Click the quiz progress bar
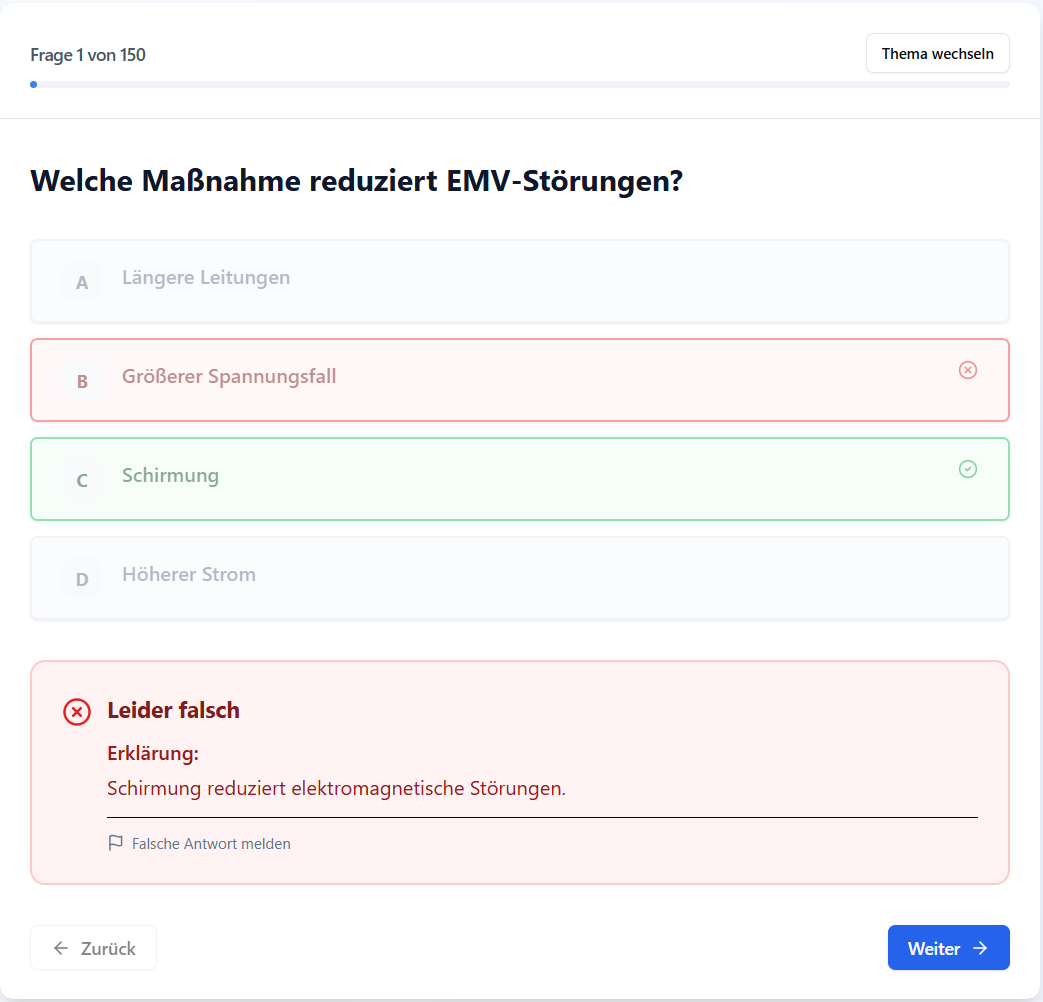Screen dimensions: 1043x1002 click(520, 84)
